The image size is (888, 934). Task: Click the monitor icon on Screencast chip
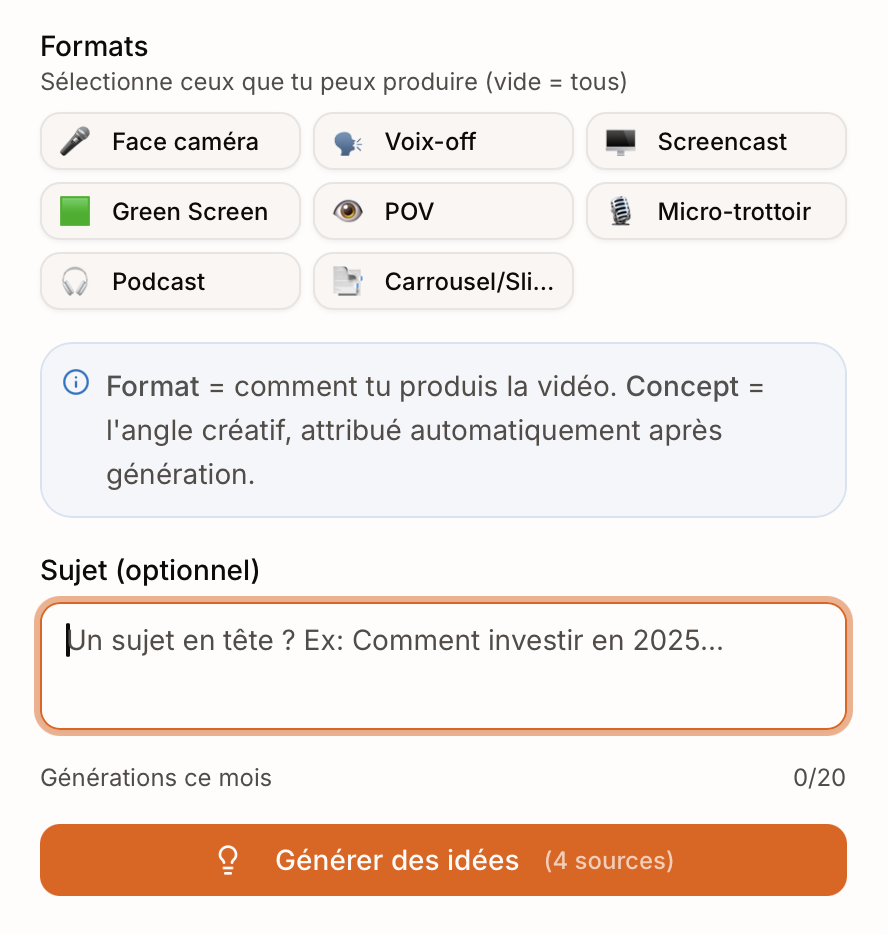coord(621,141)
